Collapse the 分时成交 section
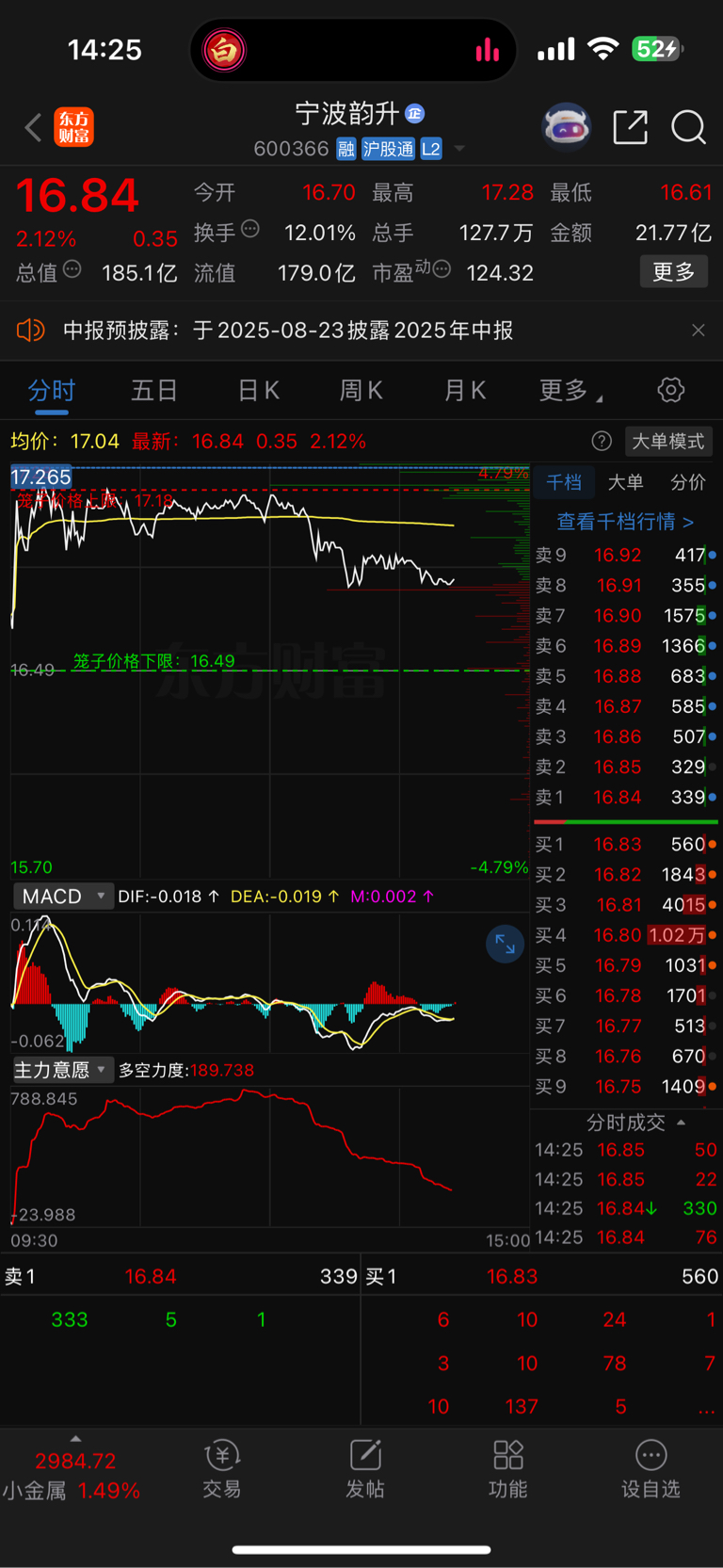The height and width of the screenshot is (1568, 723). [x=635, y=1123]
